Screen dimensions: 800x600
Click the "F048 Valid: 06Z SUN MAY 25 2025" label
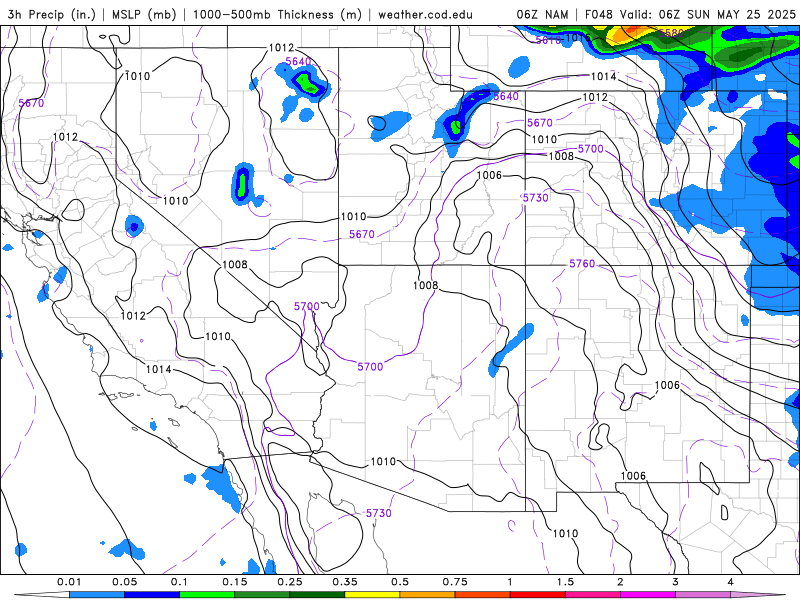tap(690, 14)
